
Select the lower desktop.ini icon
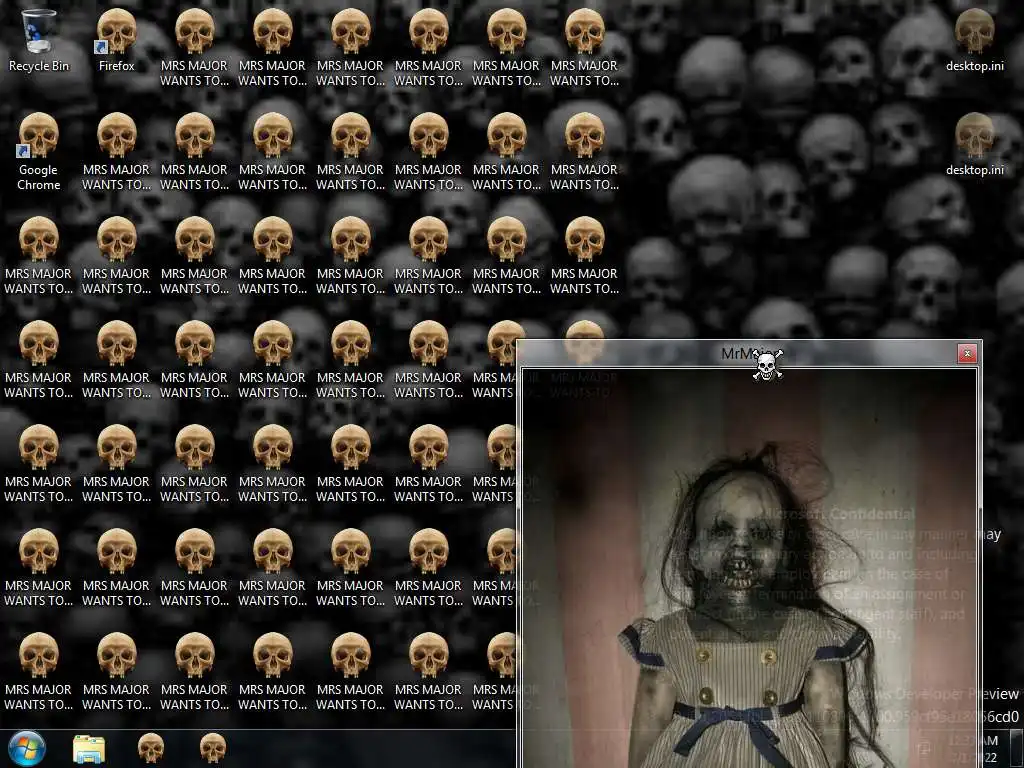coord(974,145)
